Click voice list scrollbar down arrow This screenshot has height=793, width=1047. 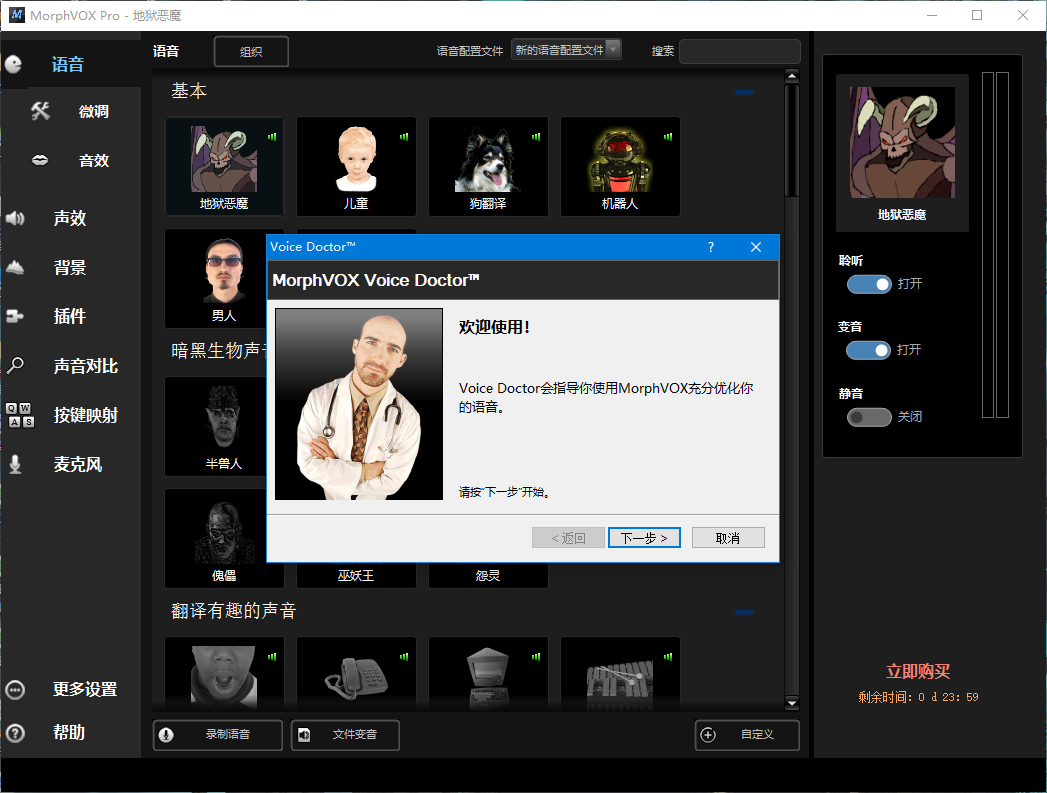pos(792,703)
